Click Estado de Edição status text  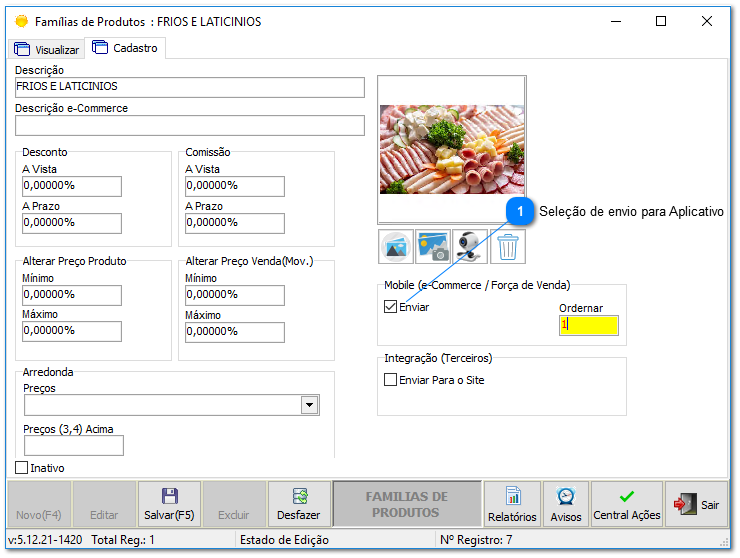point(284,540)
